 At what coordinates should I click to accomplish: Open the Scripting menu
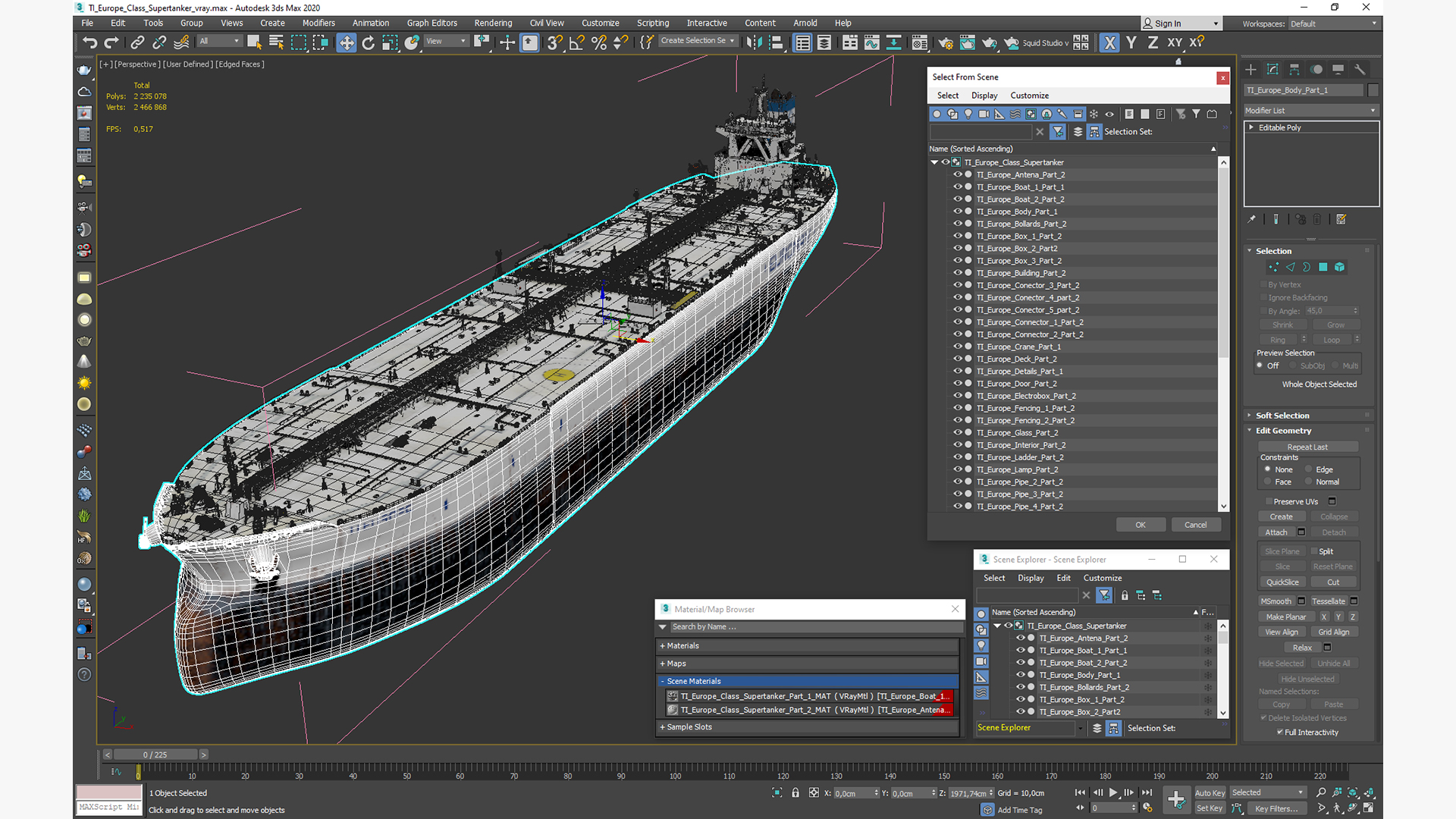coord(653,23)
